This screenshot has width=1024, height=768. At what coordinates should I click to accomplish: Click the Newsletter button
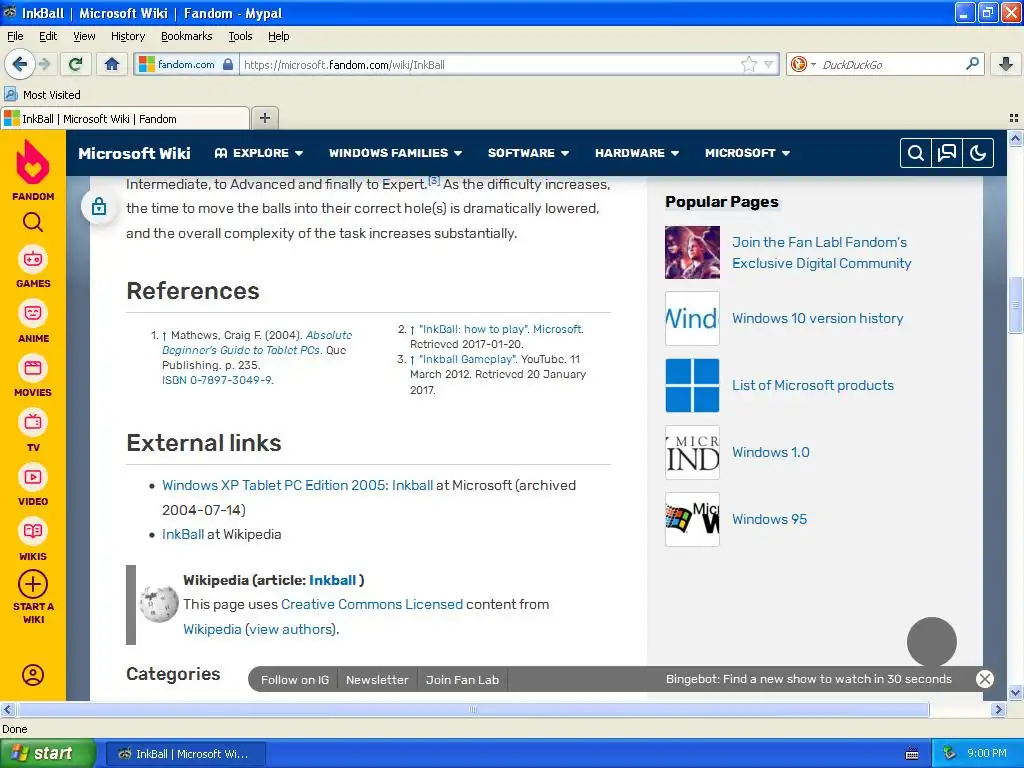click(377, 679)
